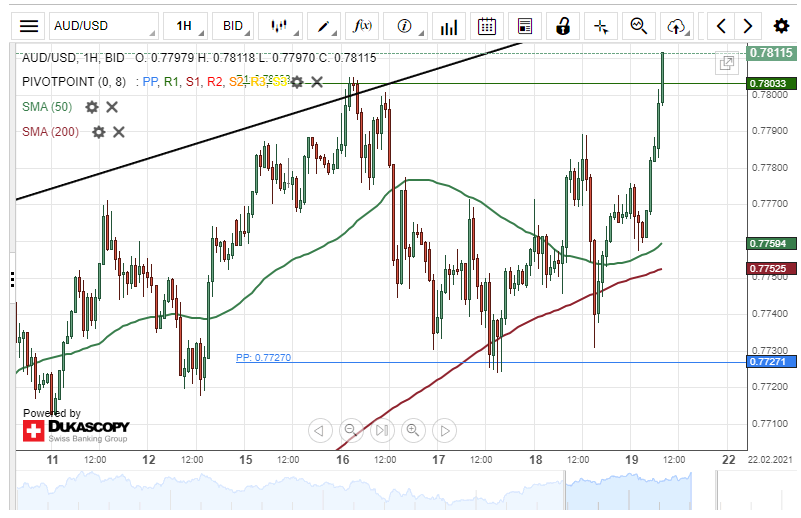Screen dimensions: 801x518
Task: Choose the candlestick chart type
Action: pos(280,26)
